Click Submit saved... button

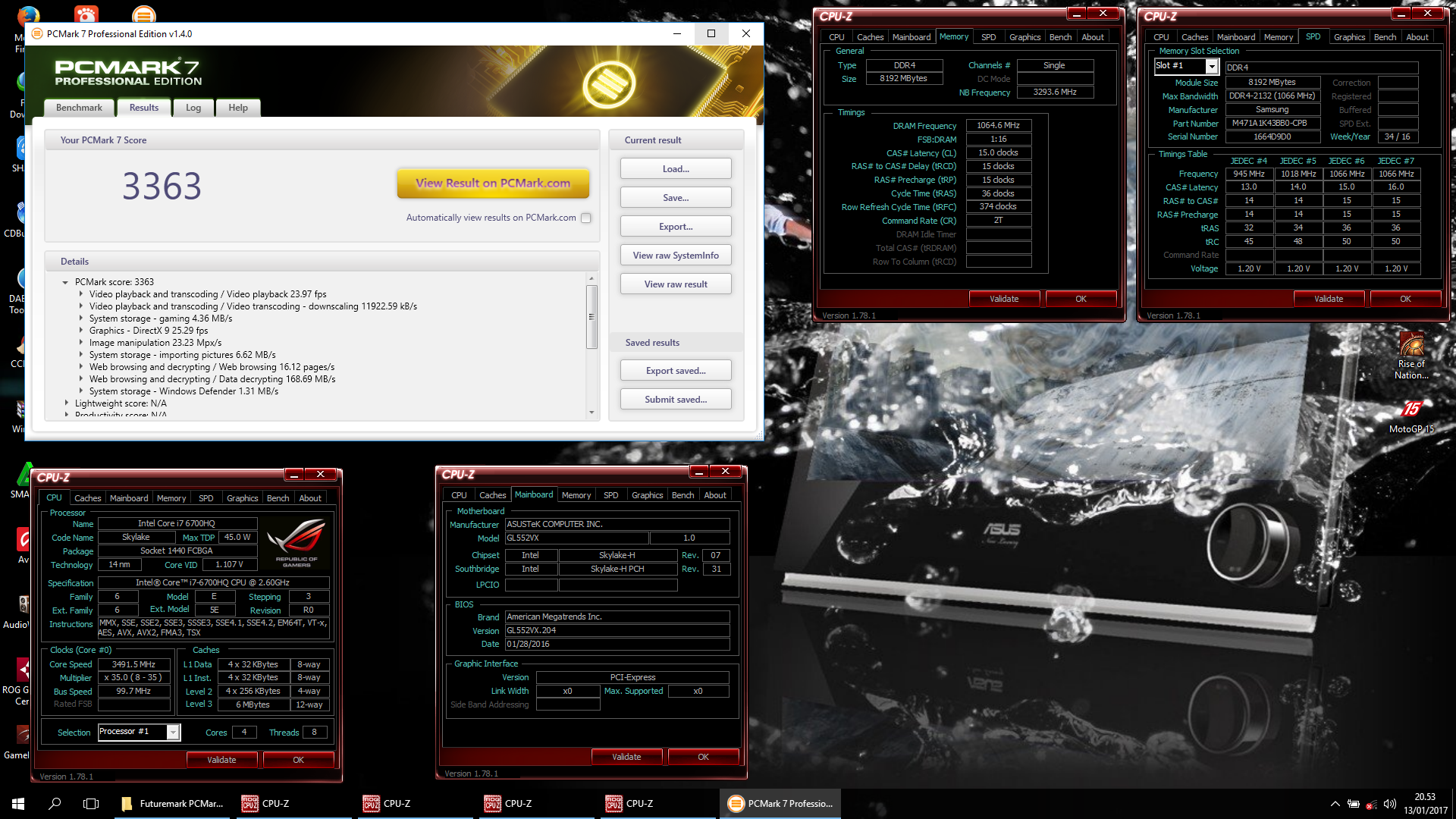(x=676, y=400)
